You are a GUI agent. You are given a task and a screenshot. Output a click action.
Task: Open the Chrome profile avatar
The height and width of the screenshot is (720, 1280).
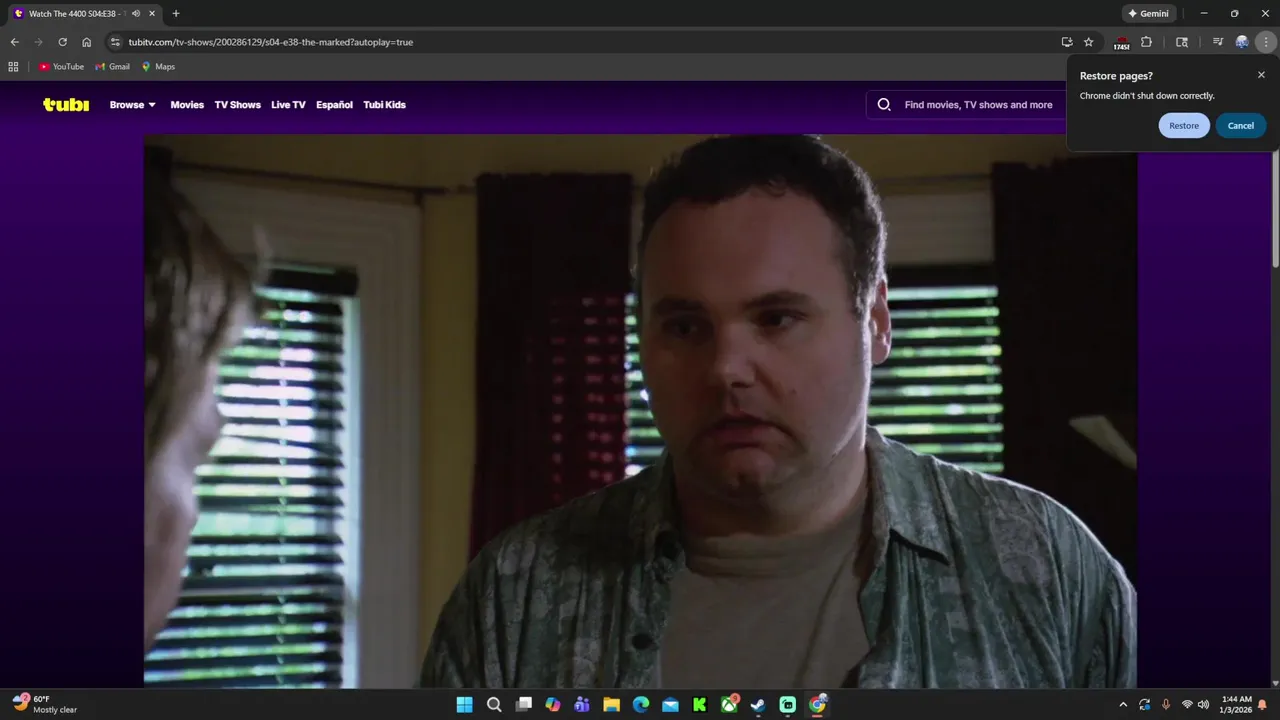[x=1242, y=42]
